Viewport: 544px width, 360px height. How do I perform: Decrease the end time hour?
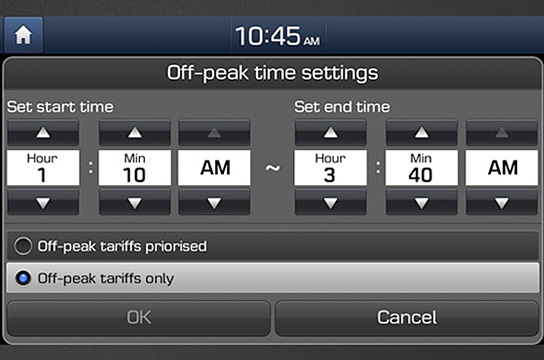[x=330, y=202]
